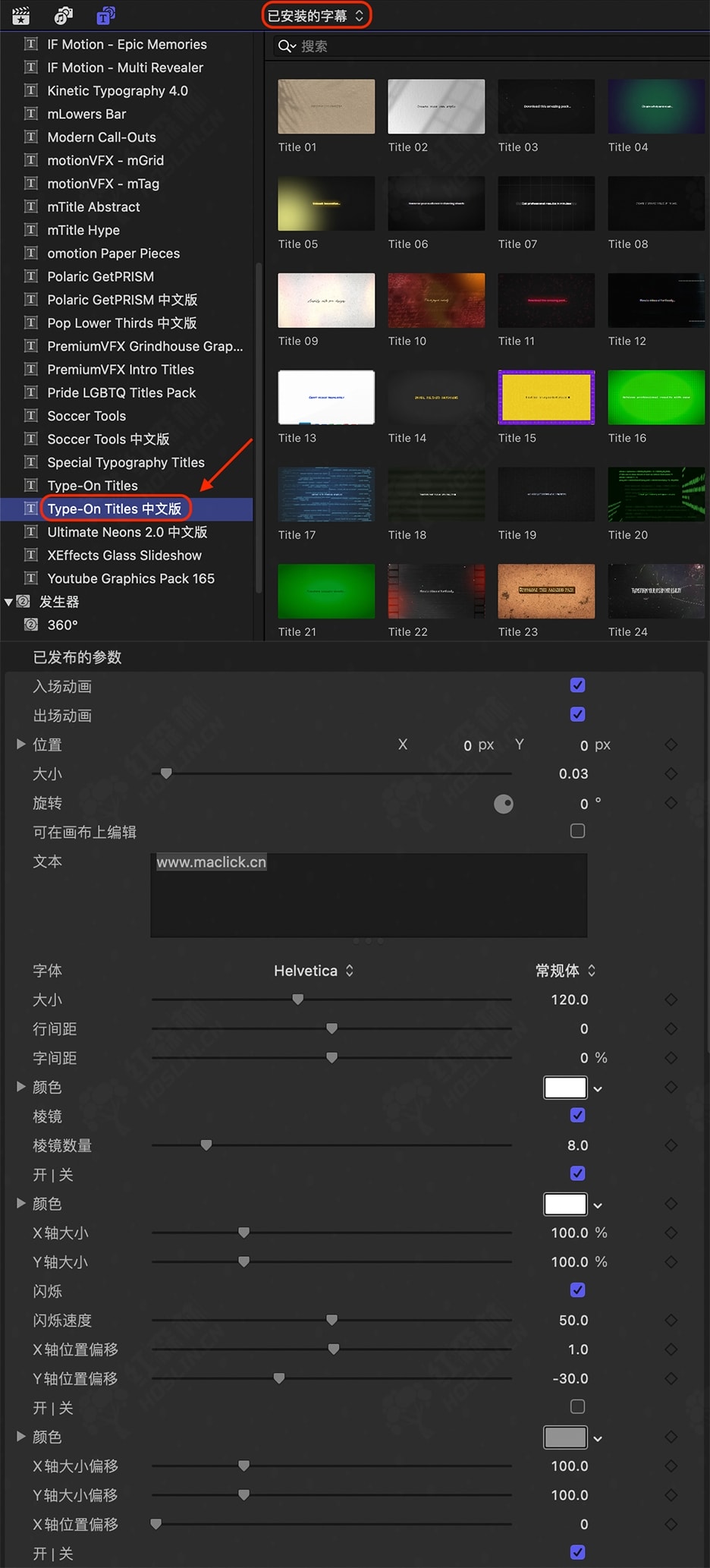Open the Libraries sidebar clapperboard icon

click(20, 15)
